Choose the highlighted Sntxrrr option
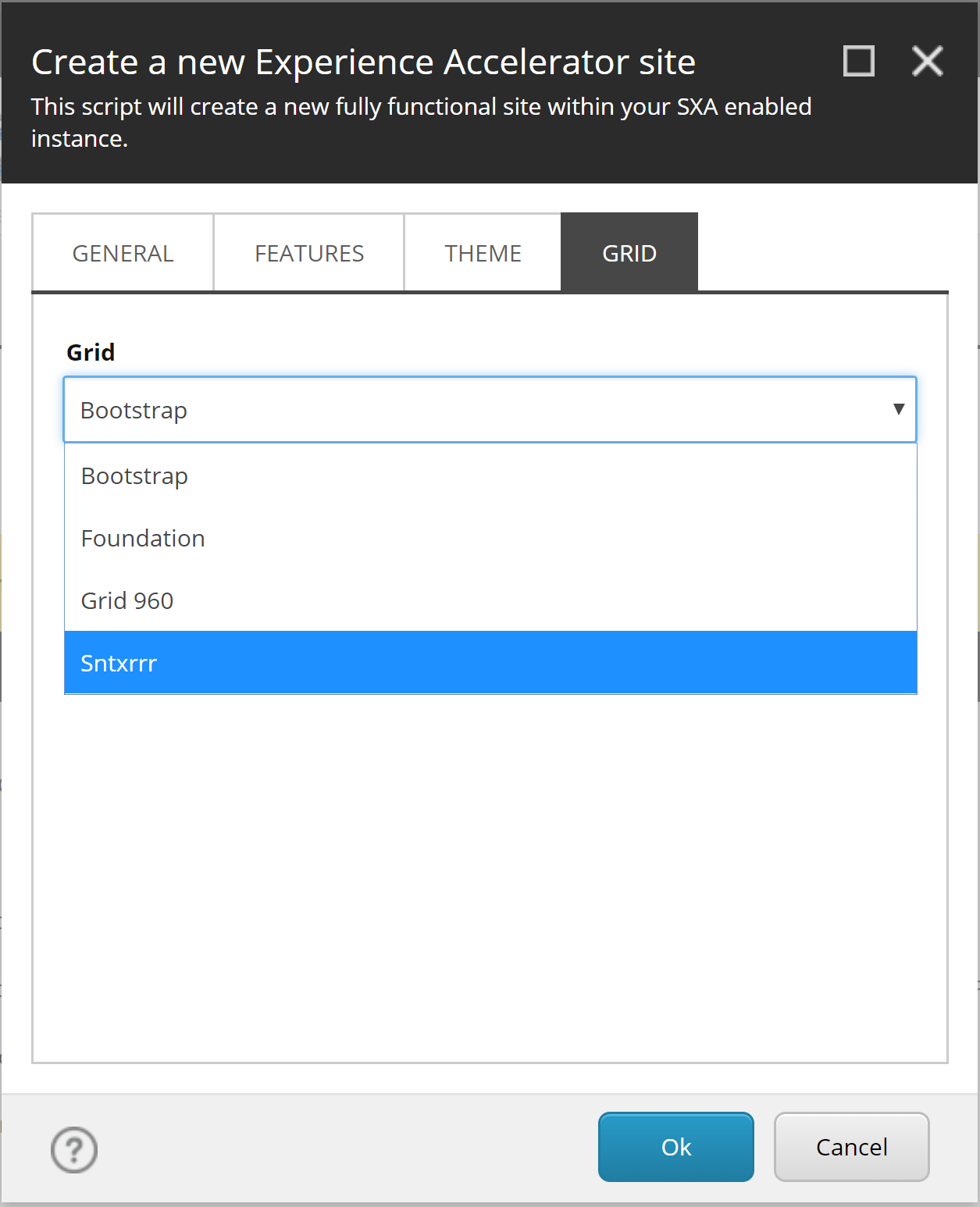Image resolution: width=980 pixels, height=1207 pixels. point(119,663)
